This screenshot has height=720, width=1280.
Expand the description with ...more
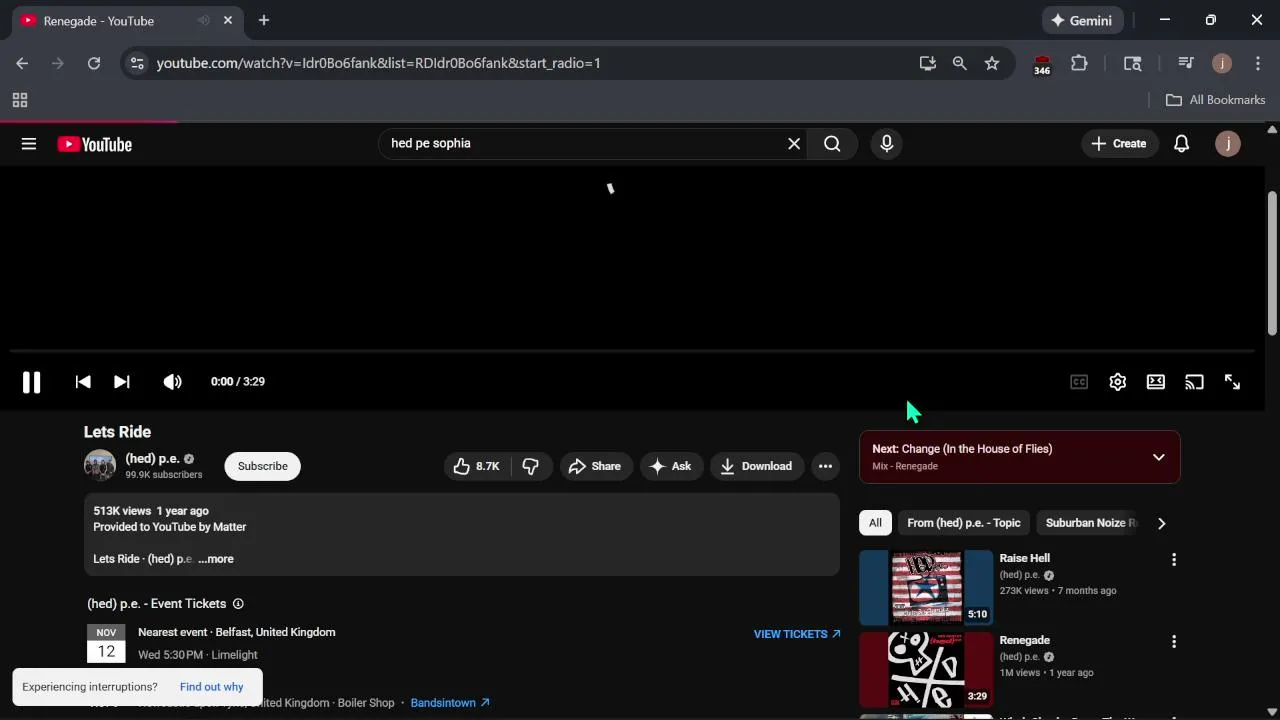(x=216, y=559)
